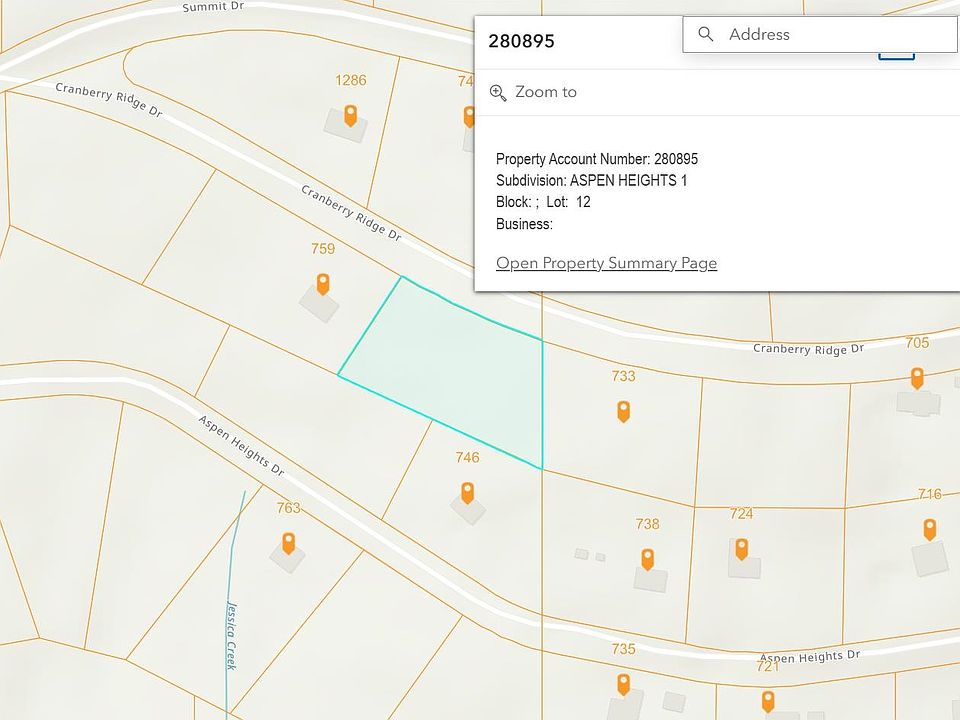The width and height of the screenshot is (960, 720).
Task: Click the 'Block: ; Lot: 12' text
Action: point(543,202)
